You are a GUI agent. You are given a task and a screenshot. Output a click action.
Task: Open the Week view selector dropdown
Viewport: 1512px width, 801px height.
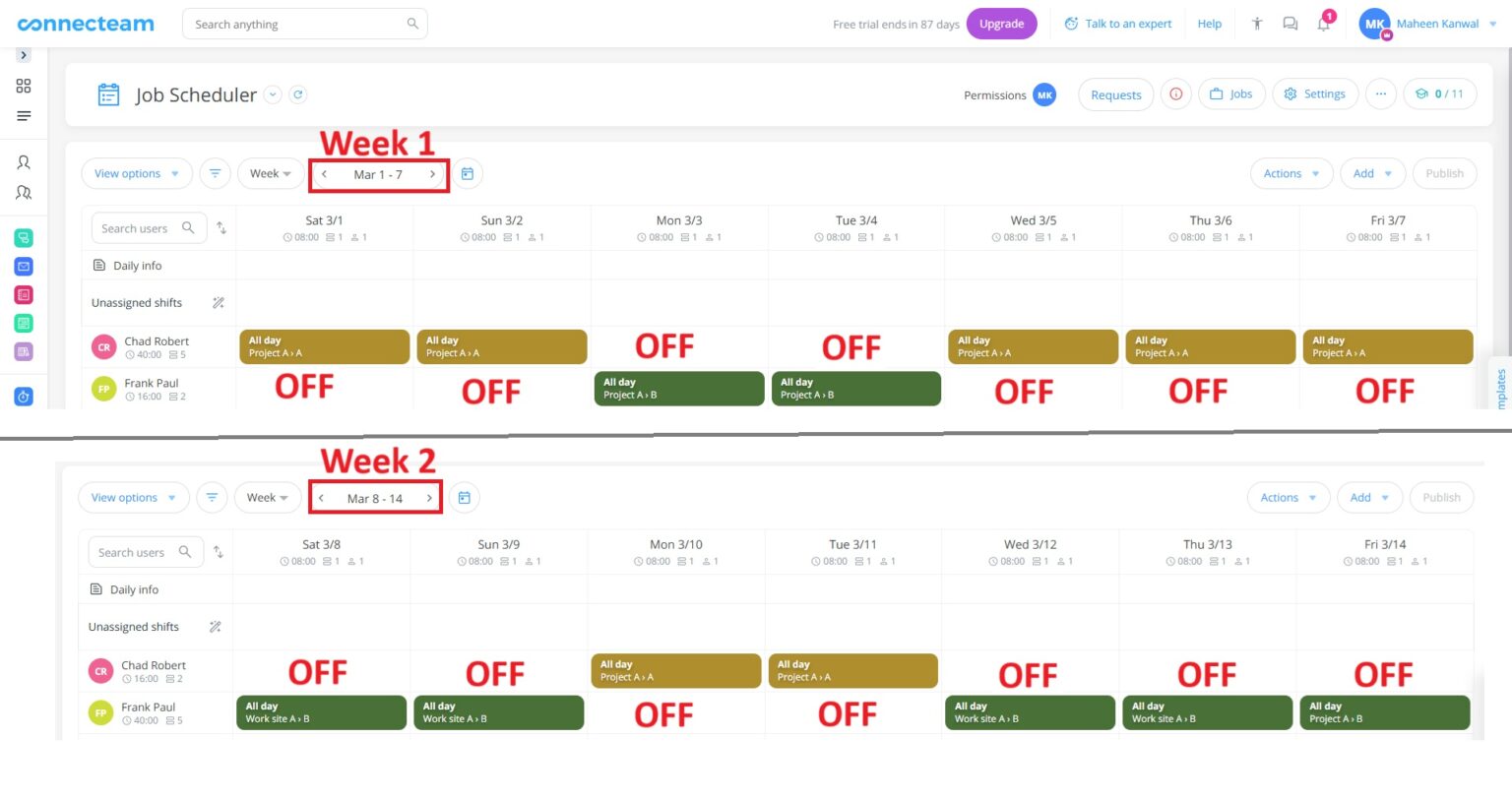pyautogui.click(x=269, y=173)
